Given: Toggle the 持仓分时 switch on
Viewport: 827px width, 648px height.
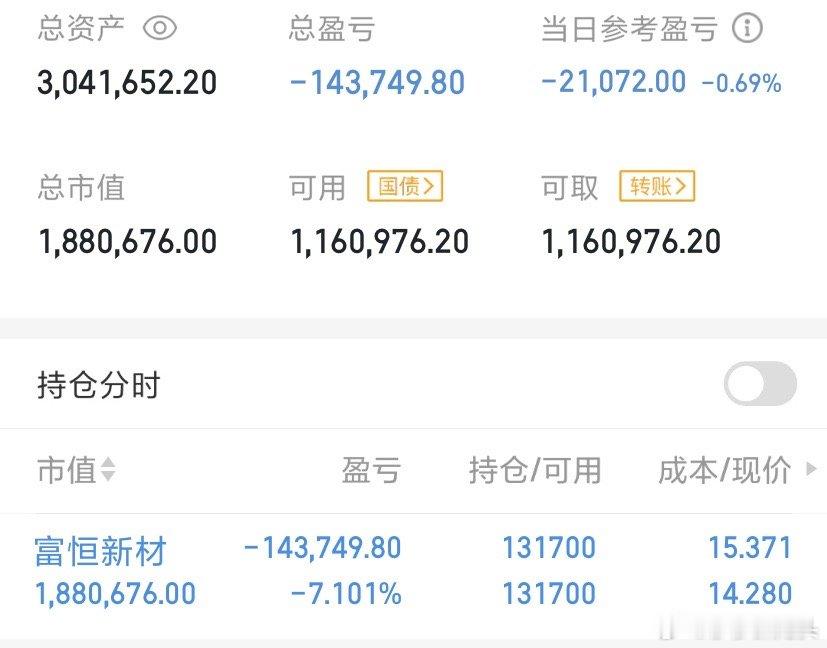Looking at the screenshot, I should pos(760,384).
